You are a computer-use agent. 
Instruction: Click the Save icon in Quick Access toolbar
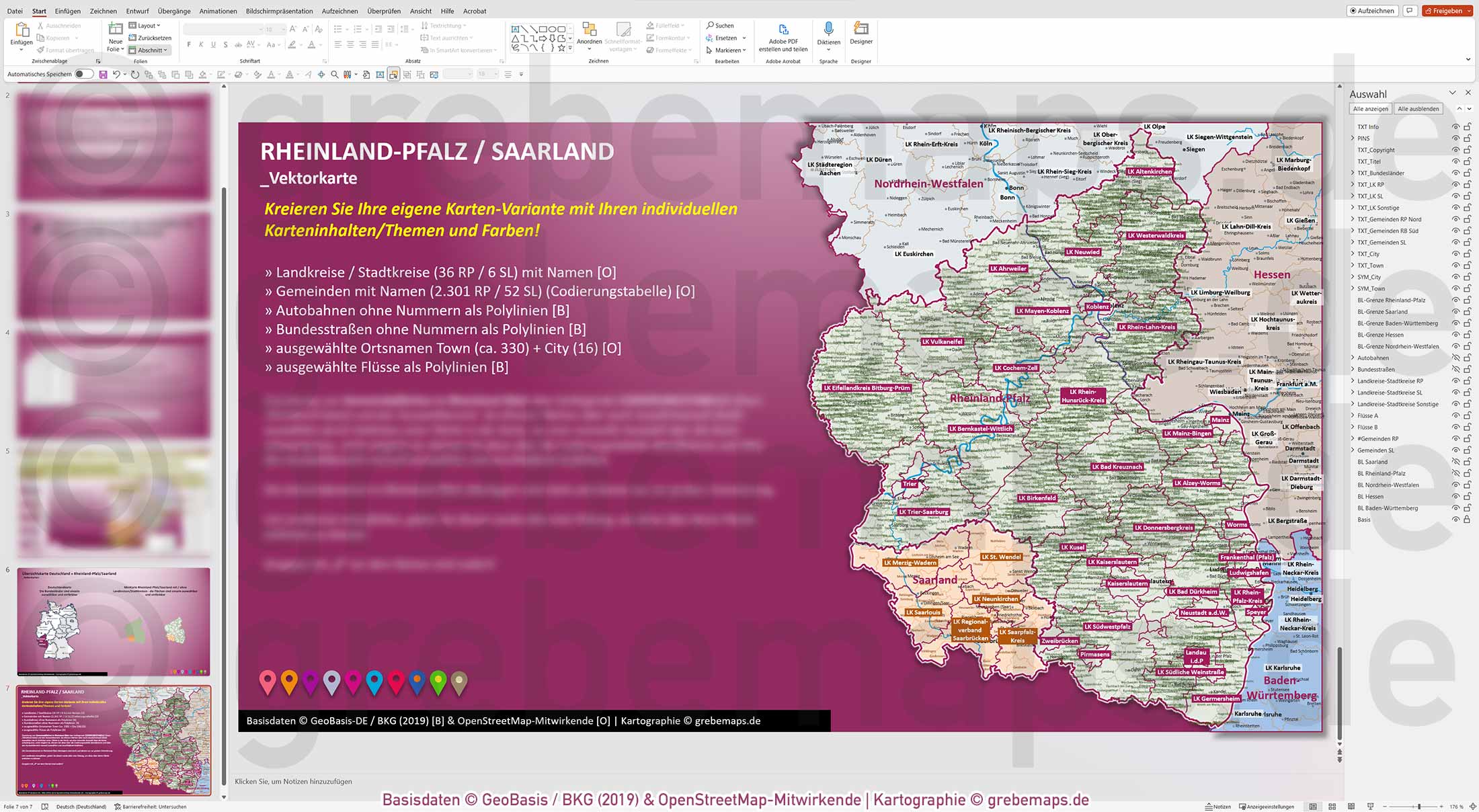(102, 74)
